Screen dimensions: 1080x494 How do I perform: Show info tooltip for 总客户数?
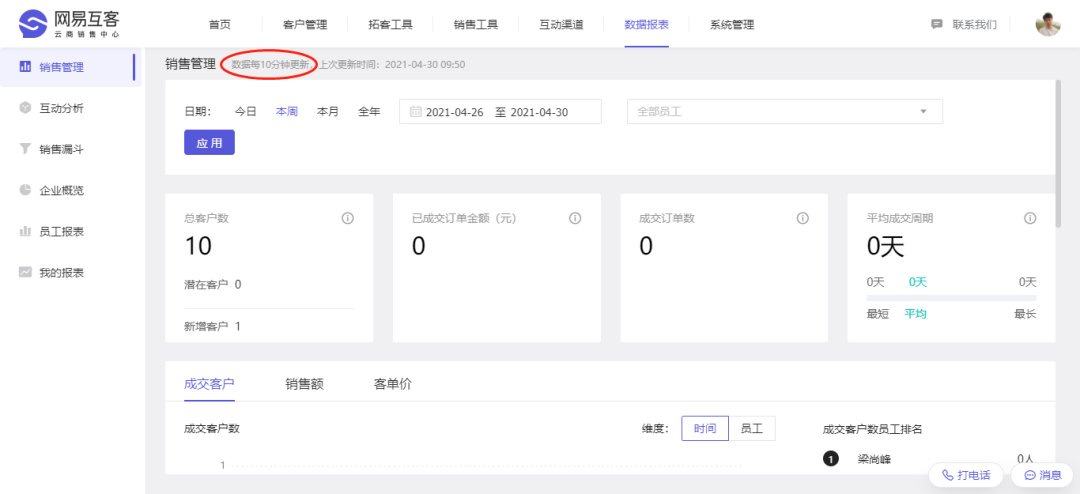pyautogui.click(x=348, y=218)
